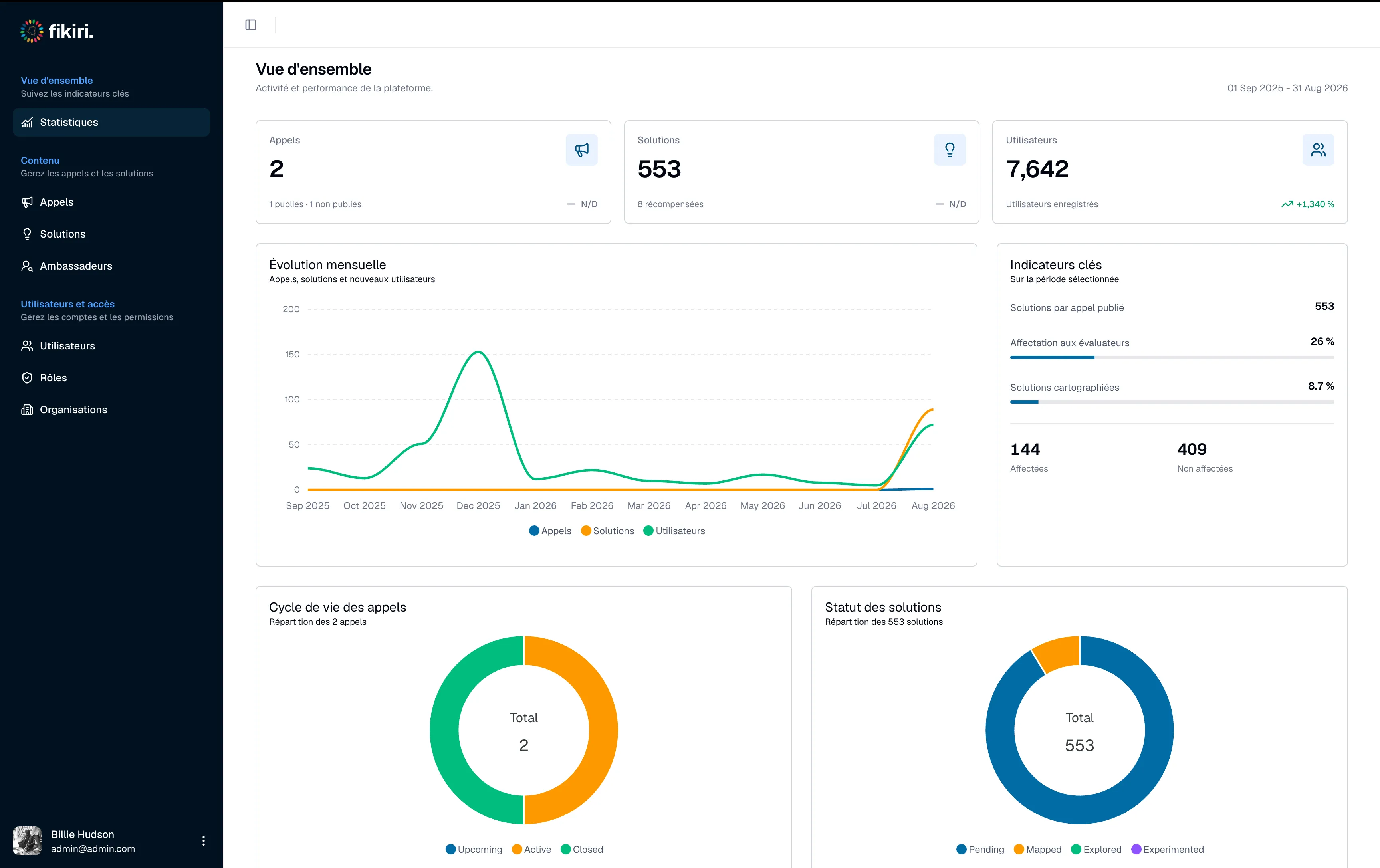This screenshot has width=1380, height=868.
Task: Click the Appels card value 2
Action: (x=276, y=169)
